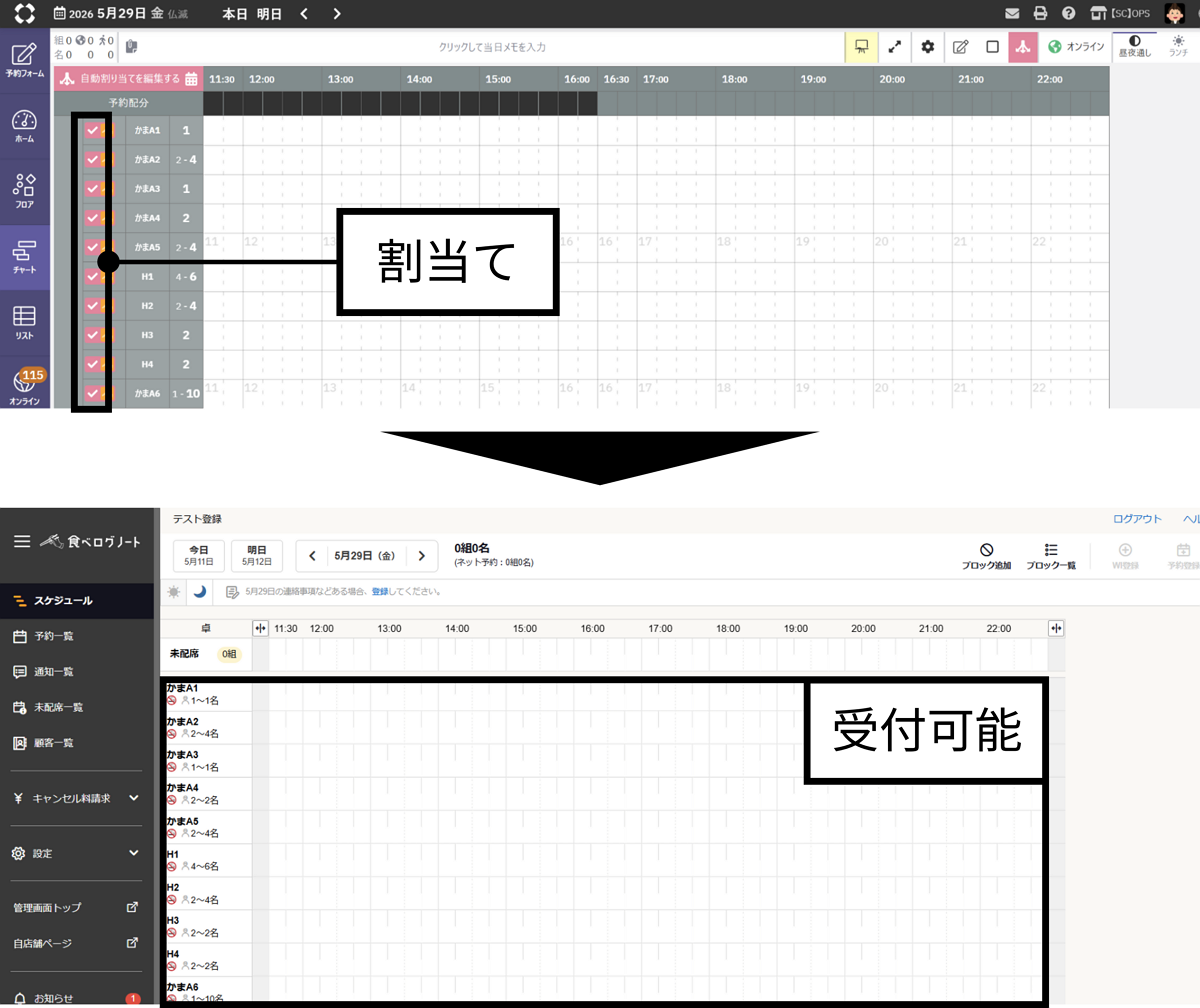Go to ホーム dashboard icon
The width and height of the screenshot is (1200, 1008).
(25, 127)
